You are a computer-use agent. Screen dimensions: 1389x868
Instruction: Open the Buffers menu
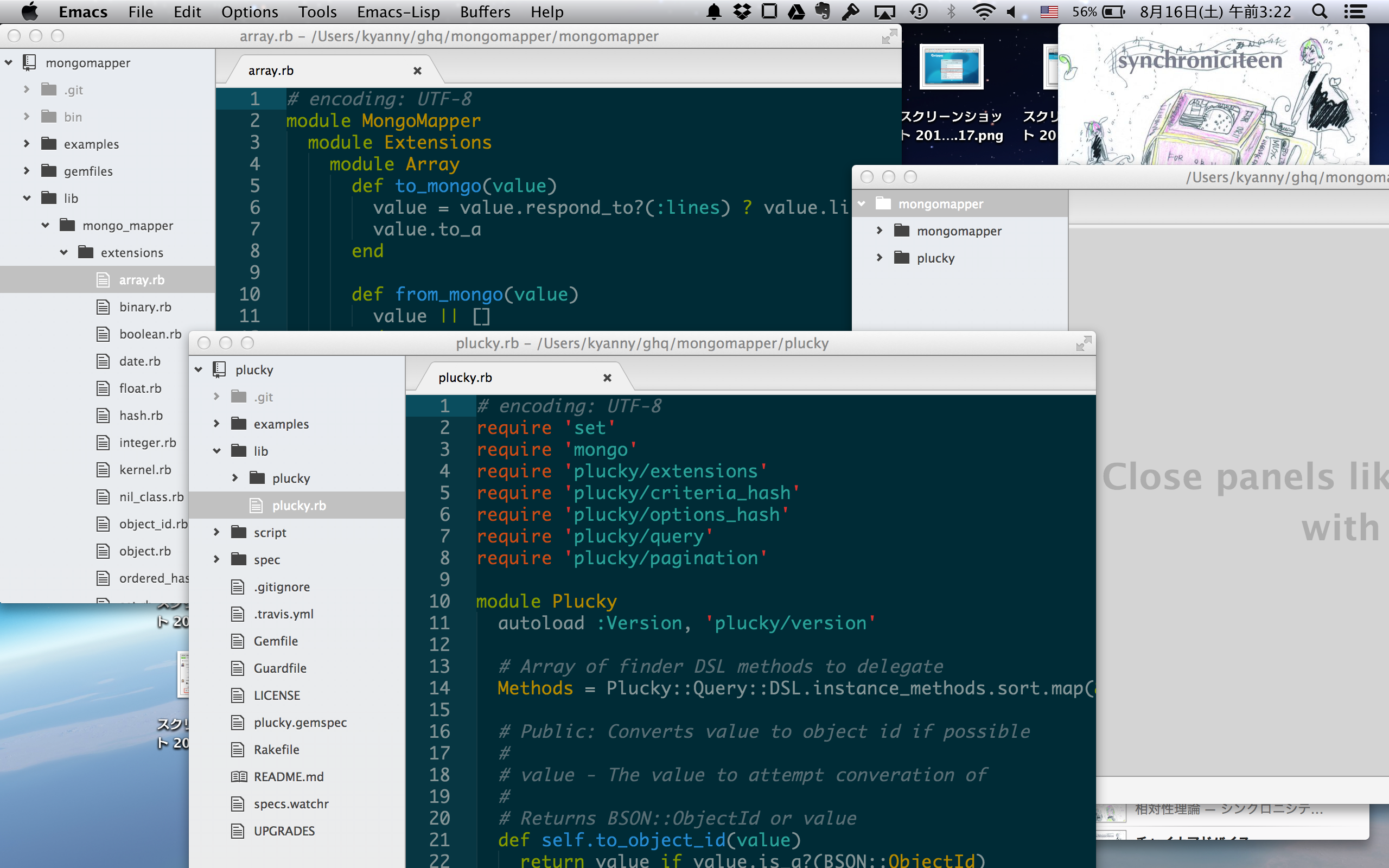(485, 11)
